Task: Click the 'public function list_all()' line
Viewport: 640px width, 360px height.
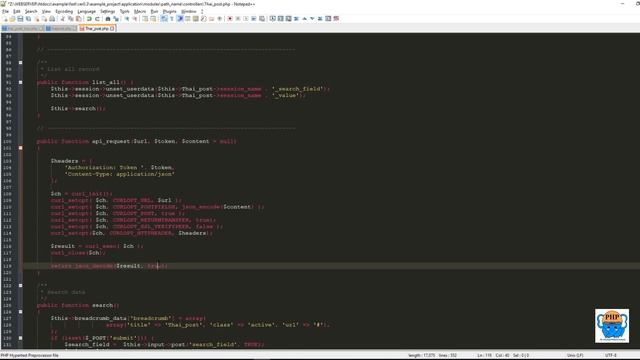Action: 85,82
